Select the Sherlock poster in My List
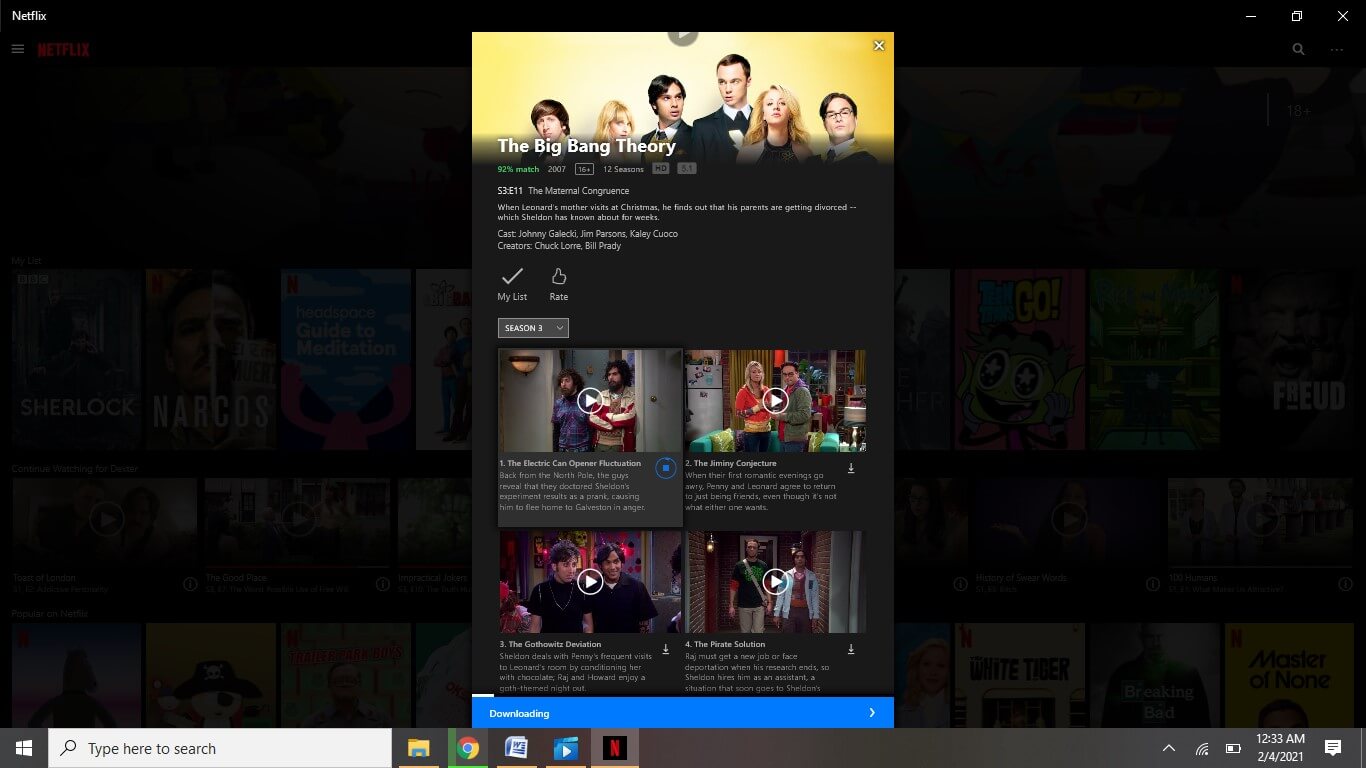Image resolution: width=1366 pixels, height=768 pixels. click(77, 359)
